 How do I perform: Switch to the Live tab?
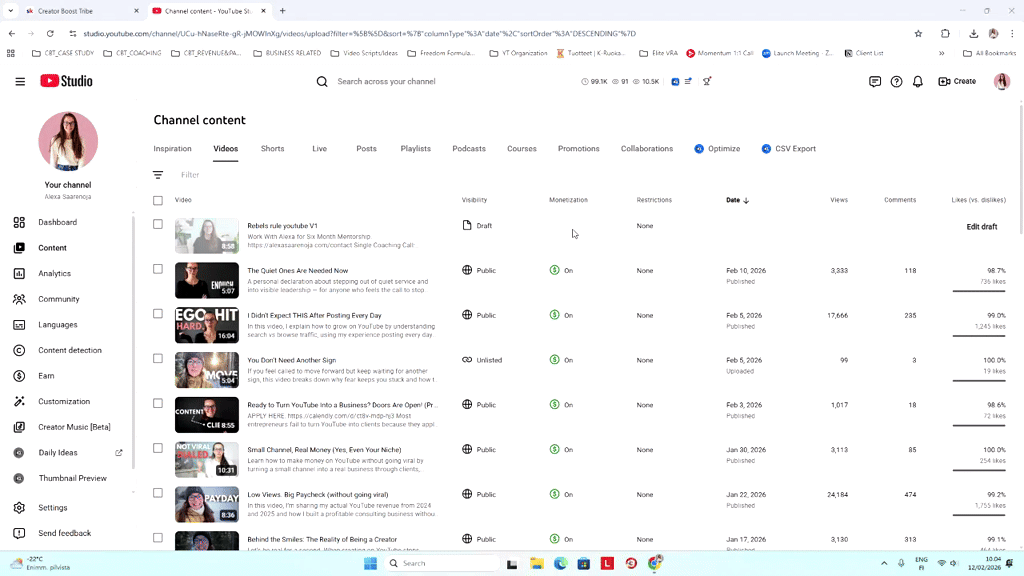click(x=319, y=149)
